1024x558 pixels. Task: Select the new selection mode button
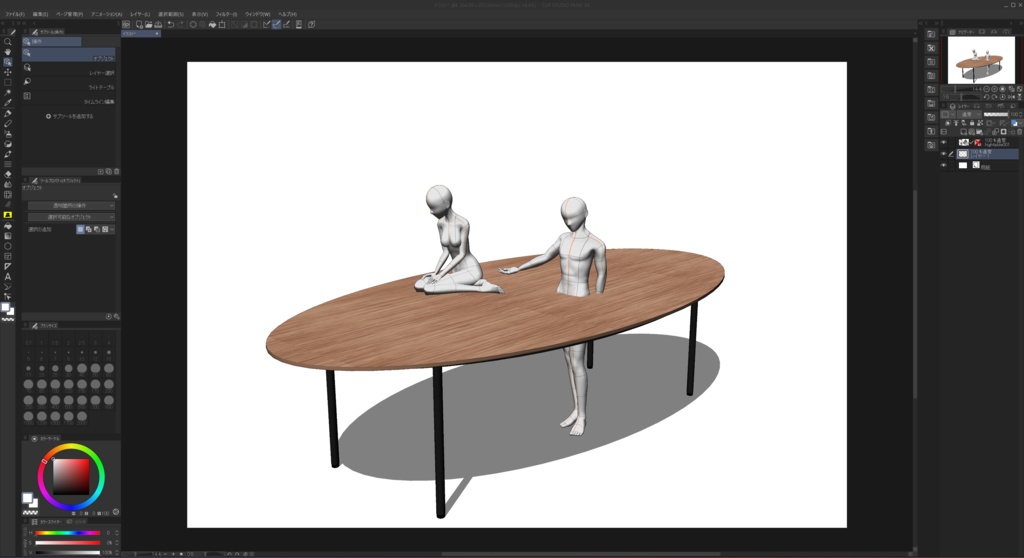(x=80, y=229)
